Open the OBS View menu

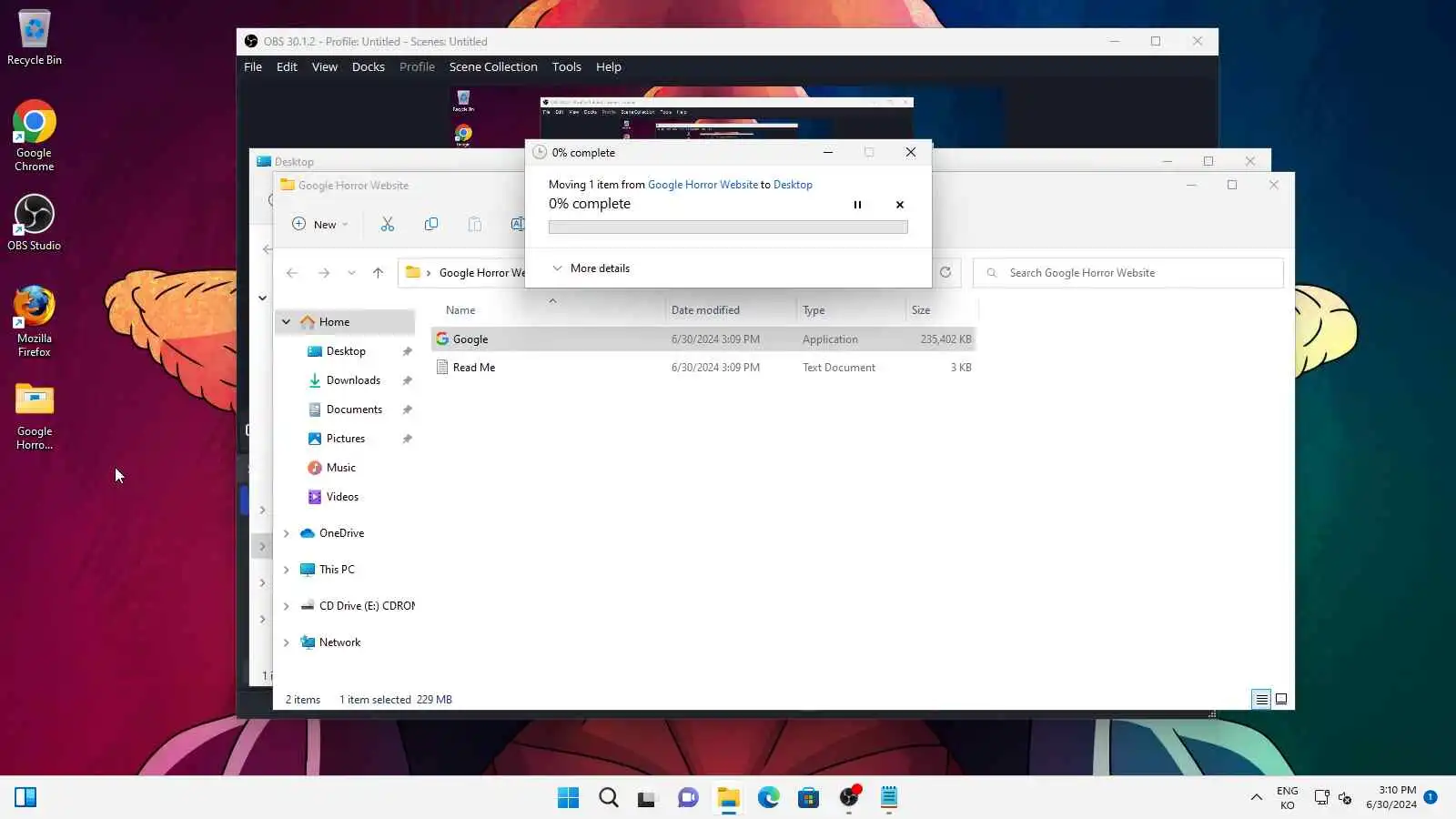(325, 66)
